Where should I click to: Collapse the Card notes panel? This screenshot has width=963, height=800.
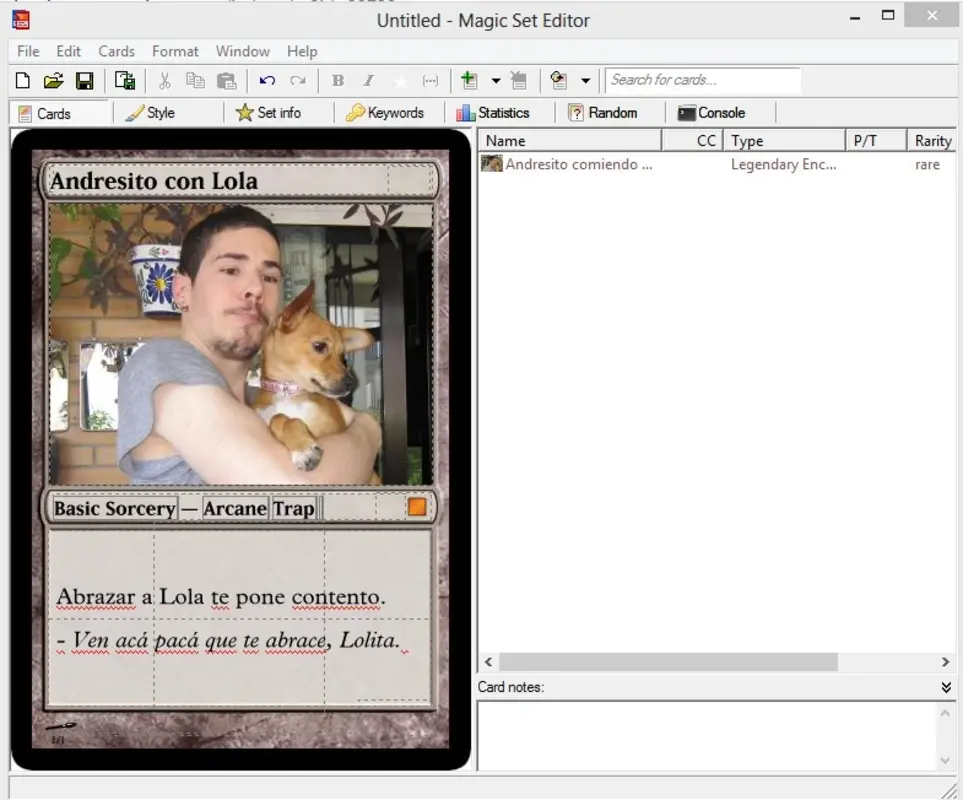pos(944,687)
